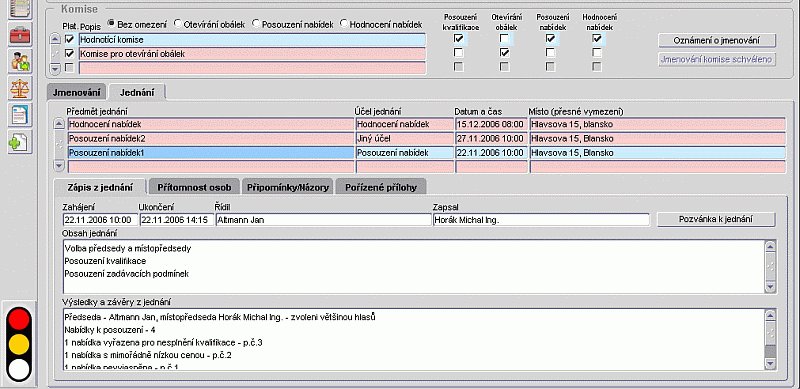The height and width of the screenshot is (389, 800).
Task: Open the golden scales sidebar icon
Action: (20, 89)
